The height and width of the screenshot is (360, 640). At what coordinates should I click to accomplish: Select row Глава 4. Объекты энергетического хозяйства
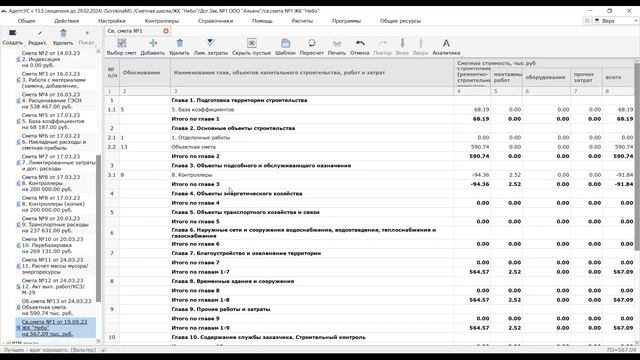pos(369,193)
